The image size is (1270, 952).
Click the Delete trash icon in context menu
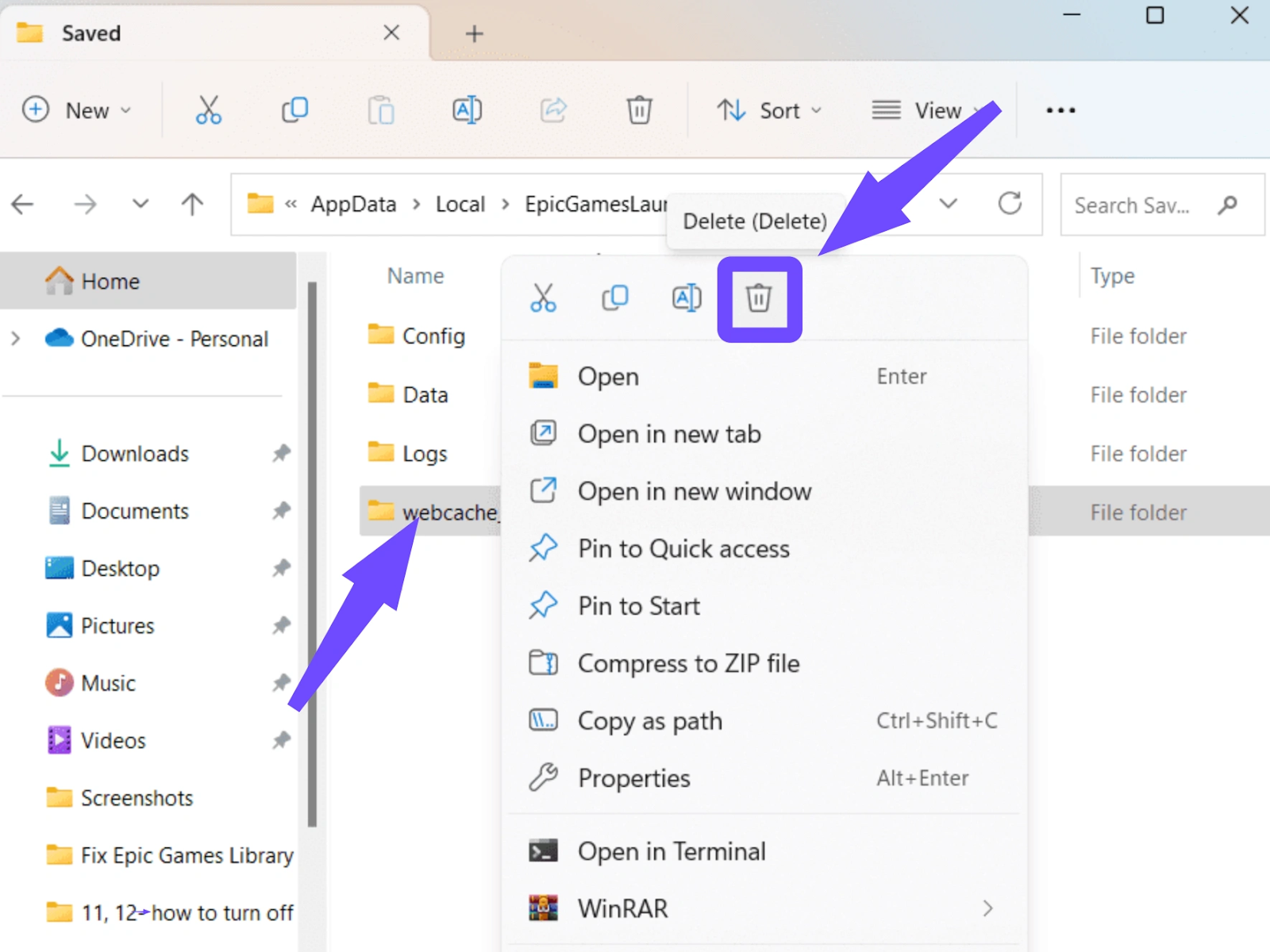[x=758, y=298]
